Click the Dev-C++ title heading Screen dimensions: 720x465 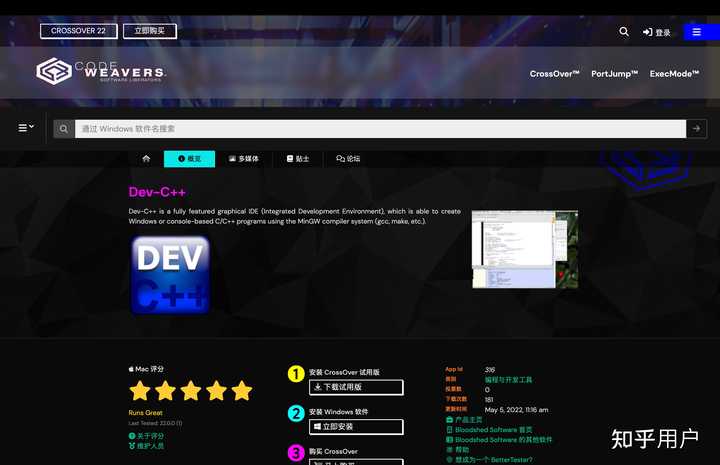tap(157, 192)
